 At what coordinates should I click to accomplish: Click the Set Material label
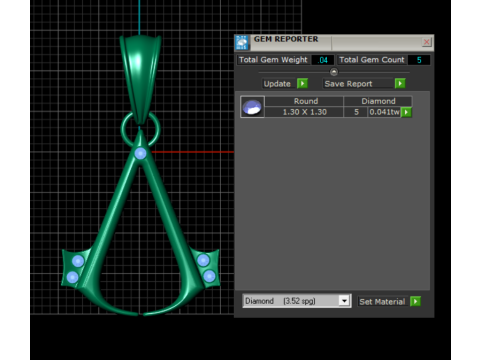point(382,302)
